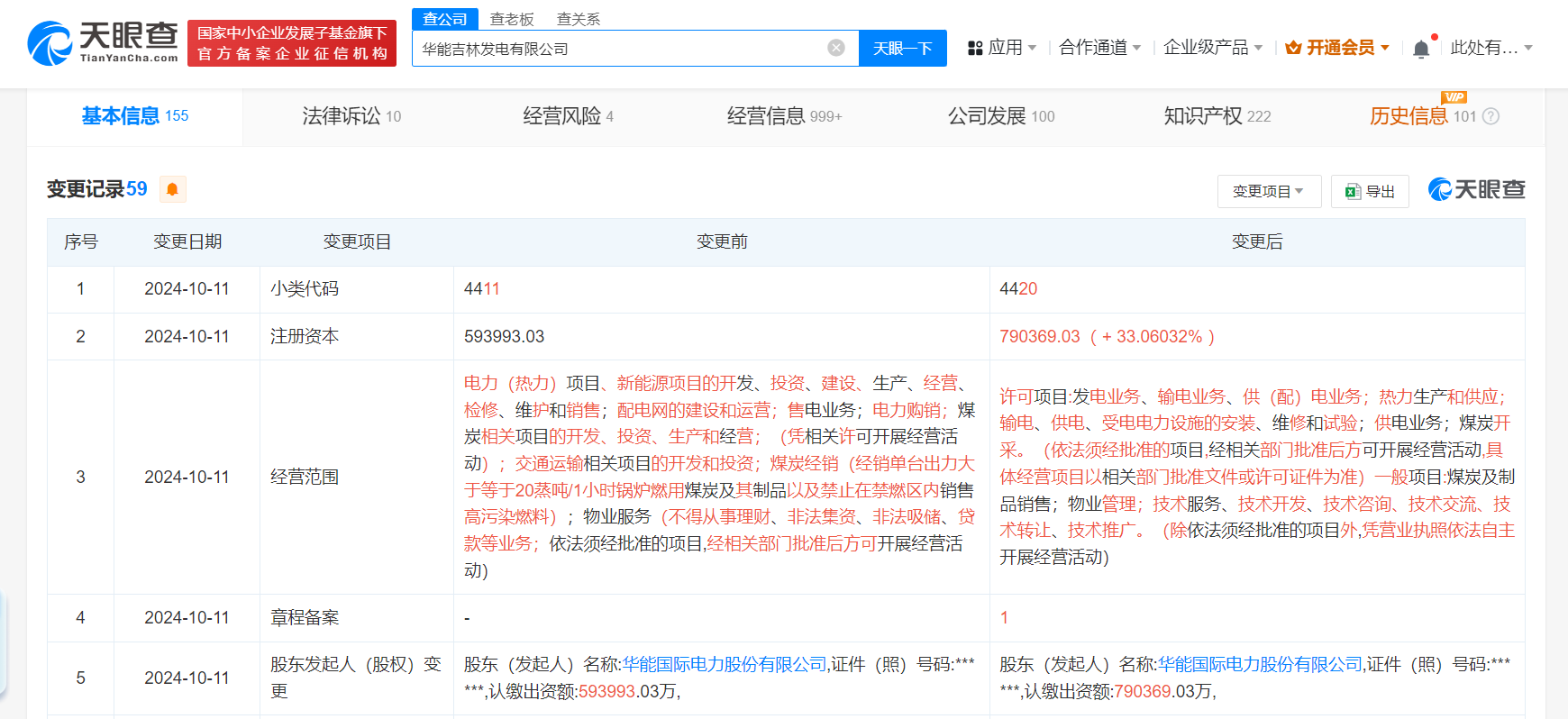This screenshot has width=1568, height=719.
Task: Open 华能国际电力股份有限公司 link in 变更前 column
Action: click(725, 664)
